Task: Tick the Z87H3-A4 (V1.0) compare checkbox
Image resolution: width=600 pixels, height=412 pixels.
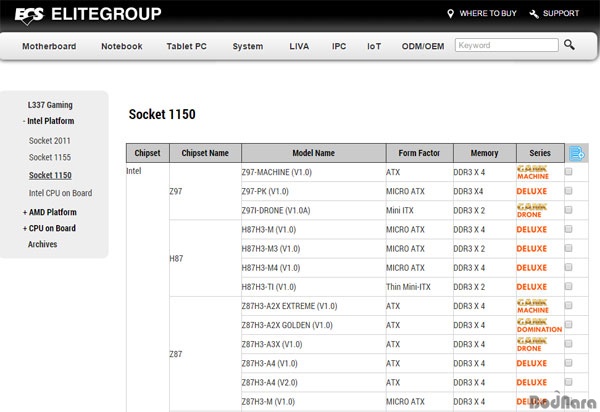Action: click(569, 363)
